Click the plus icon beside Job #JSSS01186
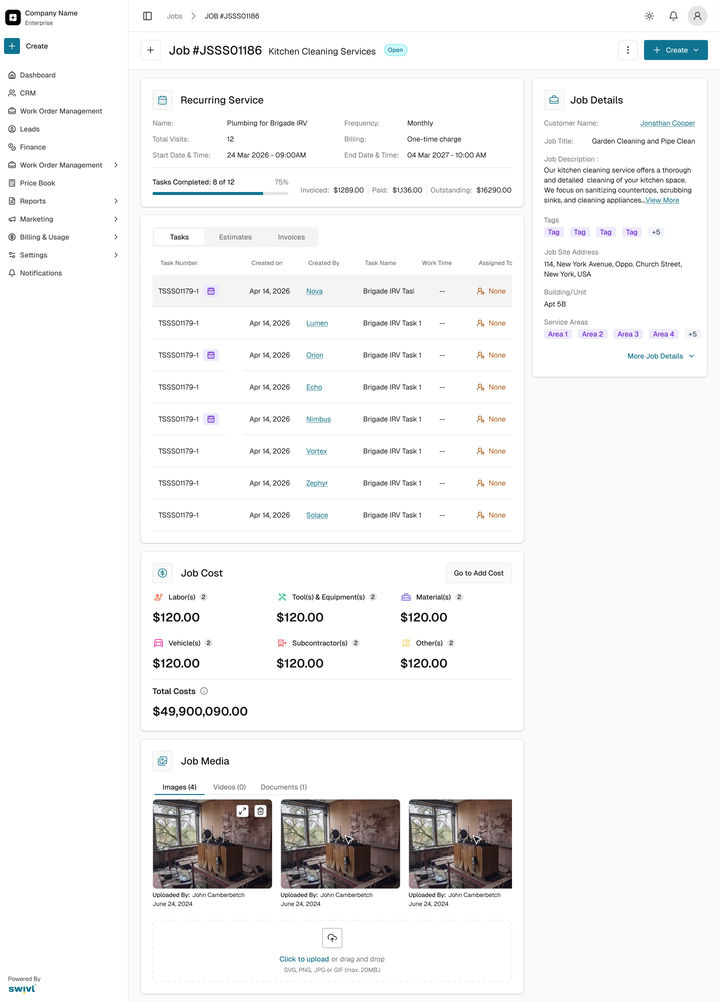720x1002 pixels. coord(150,50)
